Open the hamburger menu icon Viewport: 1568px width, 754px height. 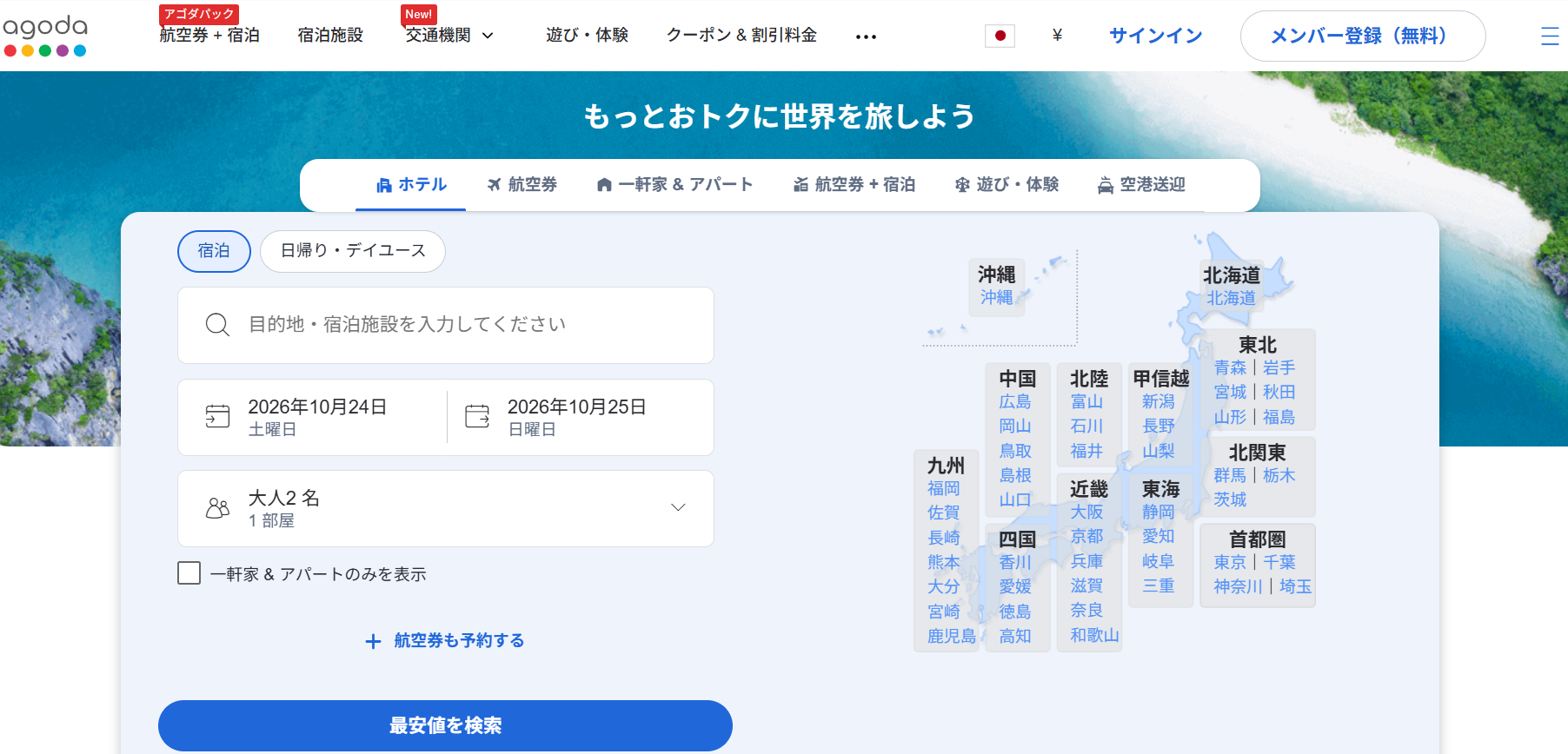[x=1550, y=36]
